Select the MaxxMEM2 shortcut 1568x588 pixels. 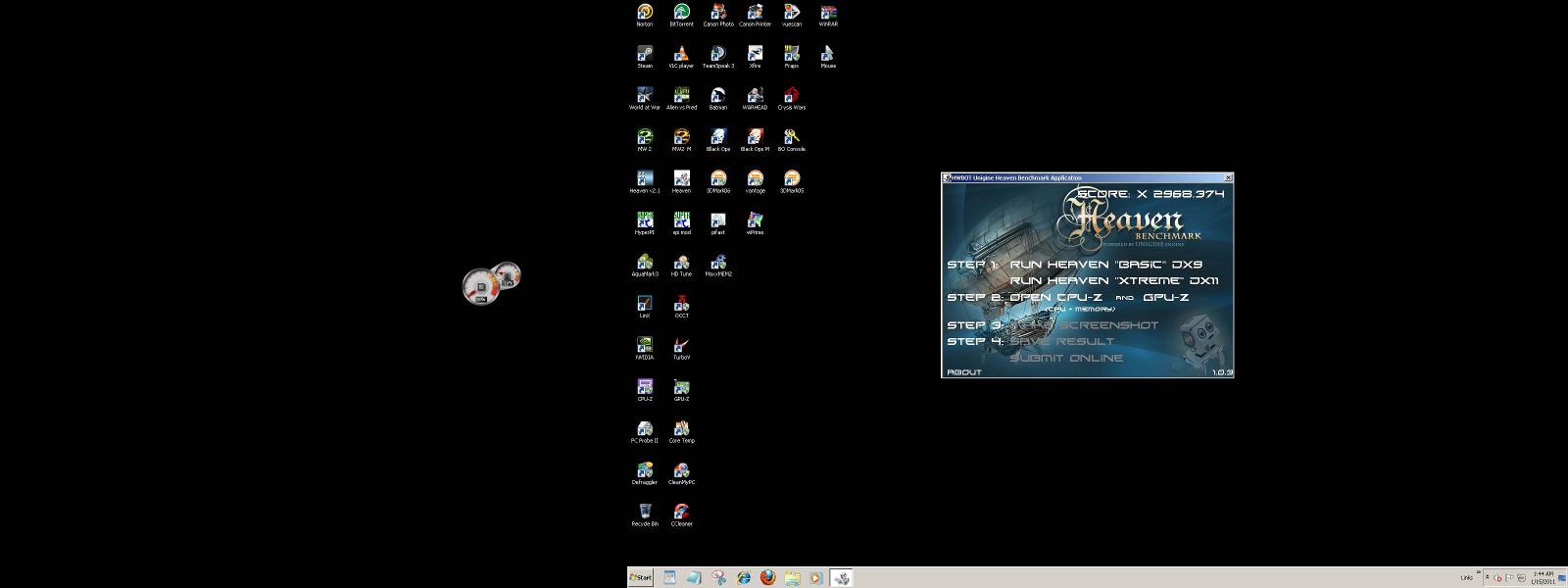pos(718,265)
